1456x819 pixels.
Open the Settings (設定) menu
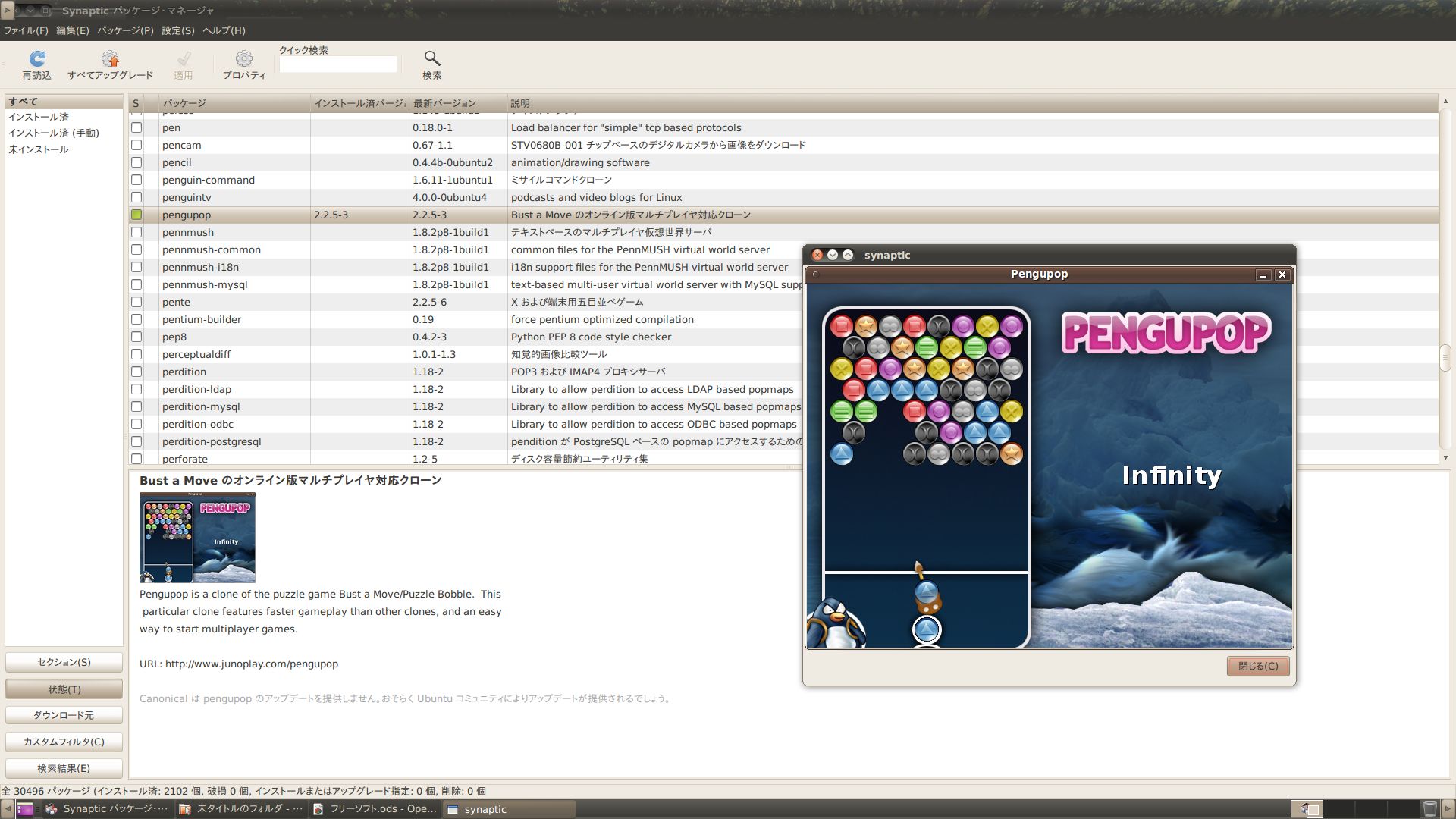[177, 30]
